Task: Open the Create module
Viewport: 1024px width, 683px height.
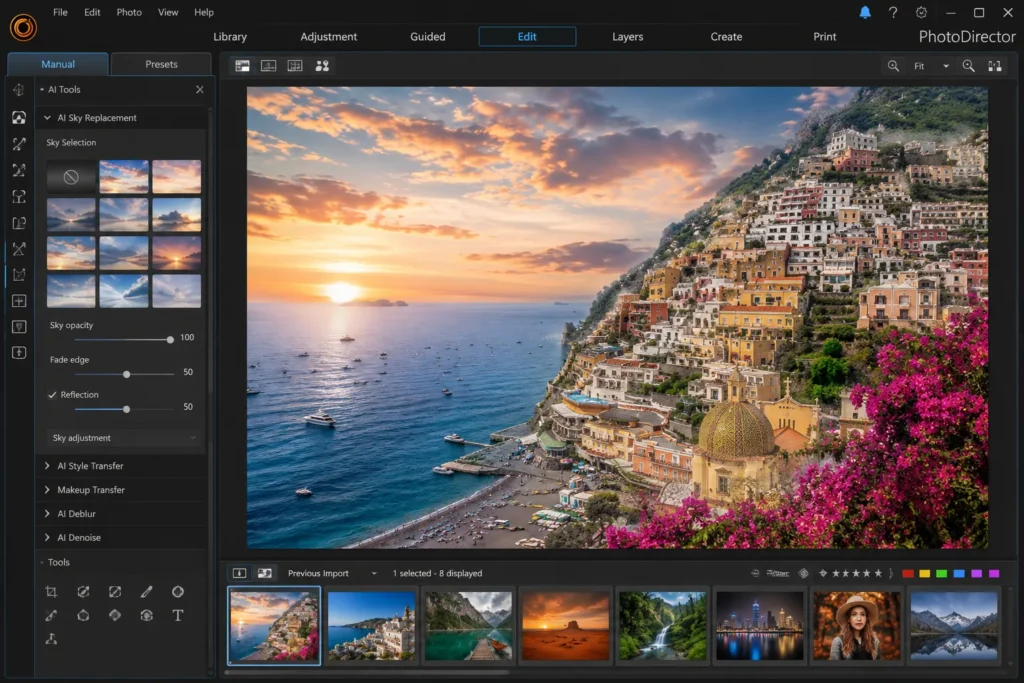Action: click(x=726, y=37)
